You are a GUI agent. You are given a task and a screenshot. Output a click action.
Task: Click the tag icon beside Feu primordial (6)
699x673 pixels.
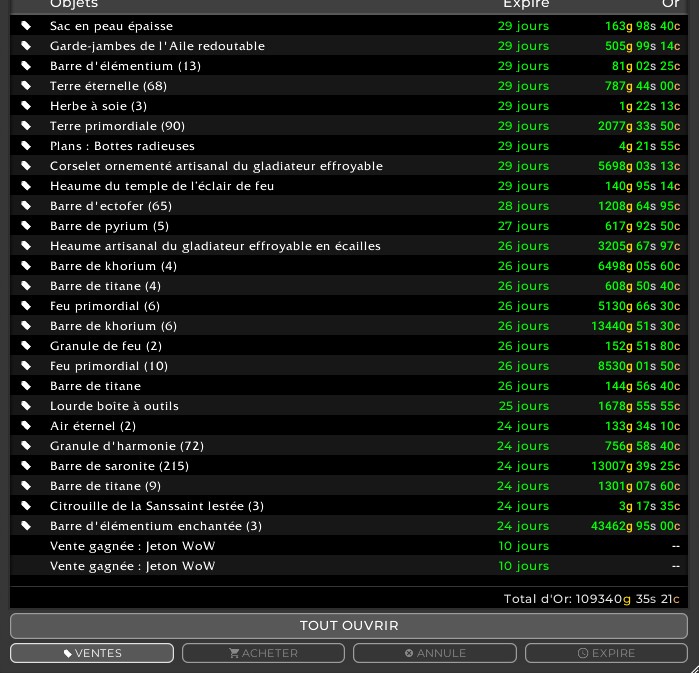(x=26, y=306)
